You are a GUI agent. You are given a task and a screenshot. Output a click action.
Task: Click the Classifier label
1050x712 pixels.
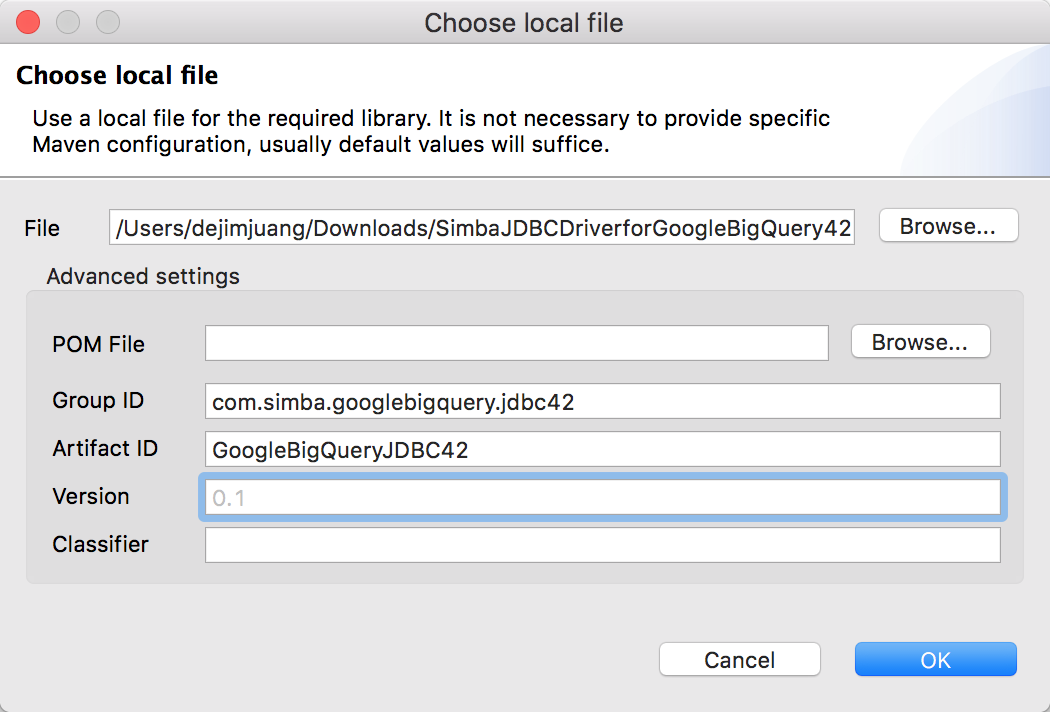coord(100,545)
